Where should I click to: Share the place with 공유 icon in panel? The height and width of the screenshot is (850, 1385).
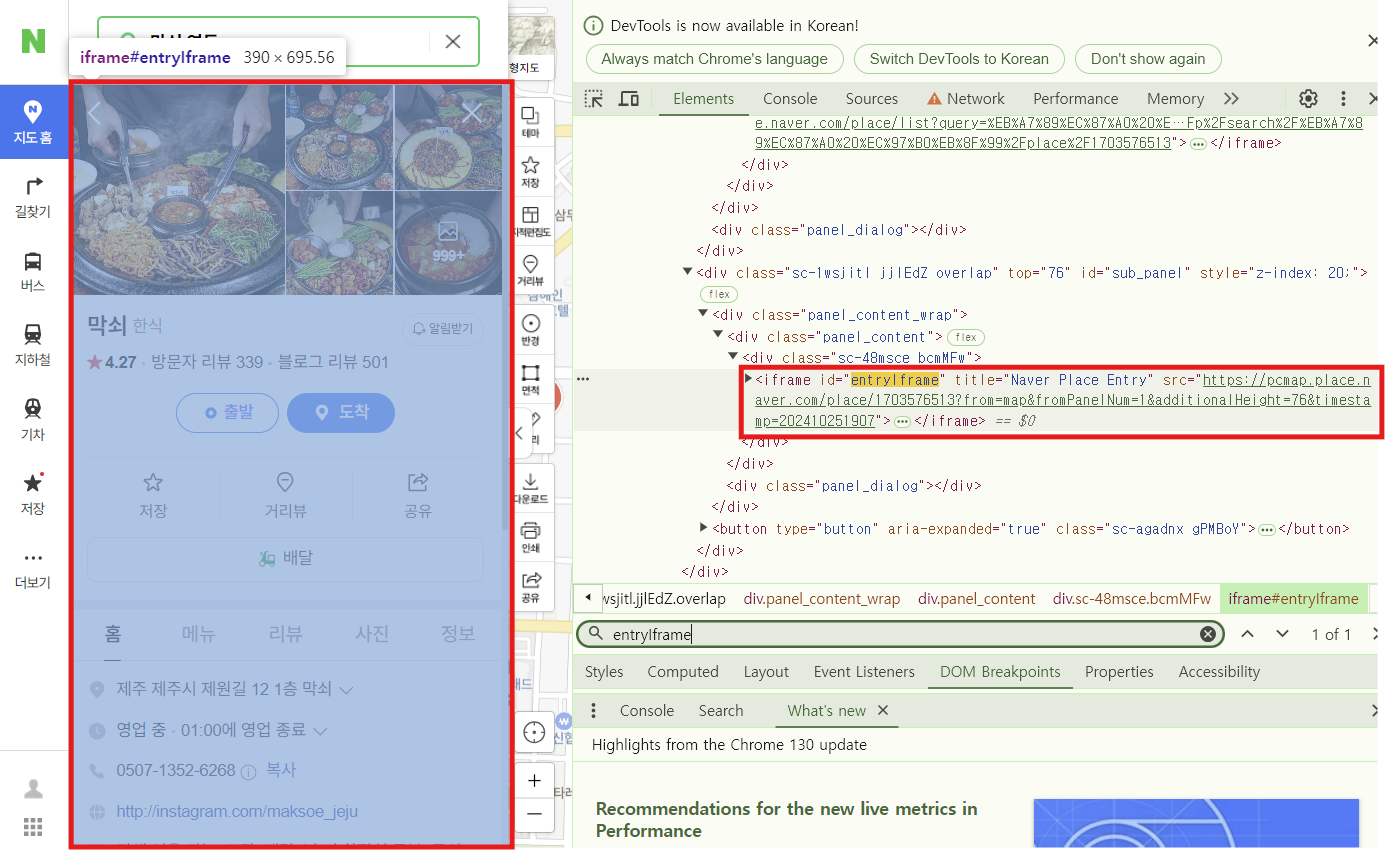point(418,495)
